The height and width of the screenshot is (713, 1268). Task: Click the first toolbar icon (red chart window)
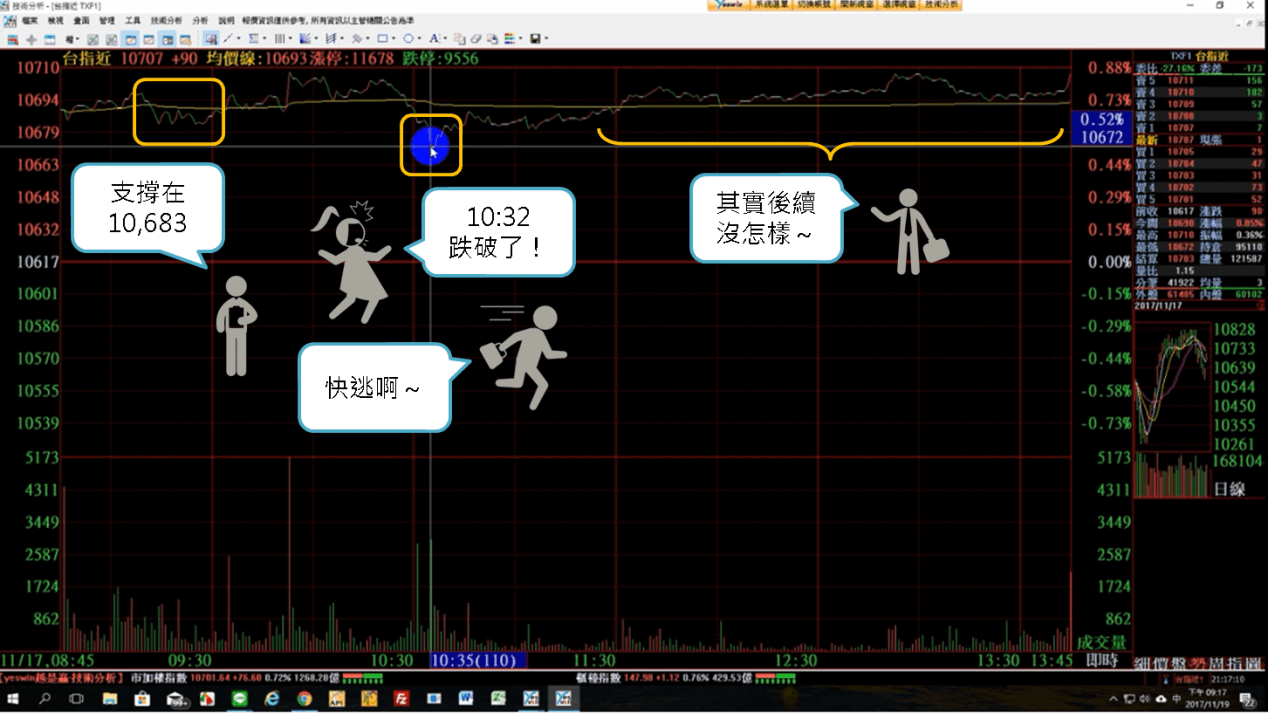click(12, 39)
